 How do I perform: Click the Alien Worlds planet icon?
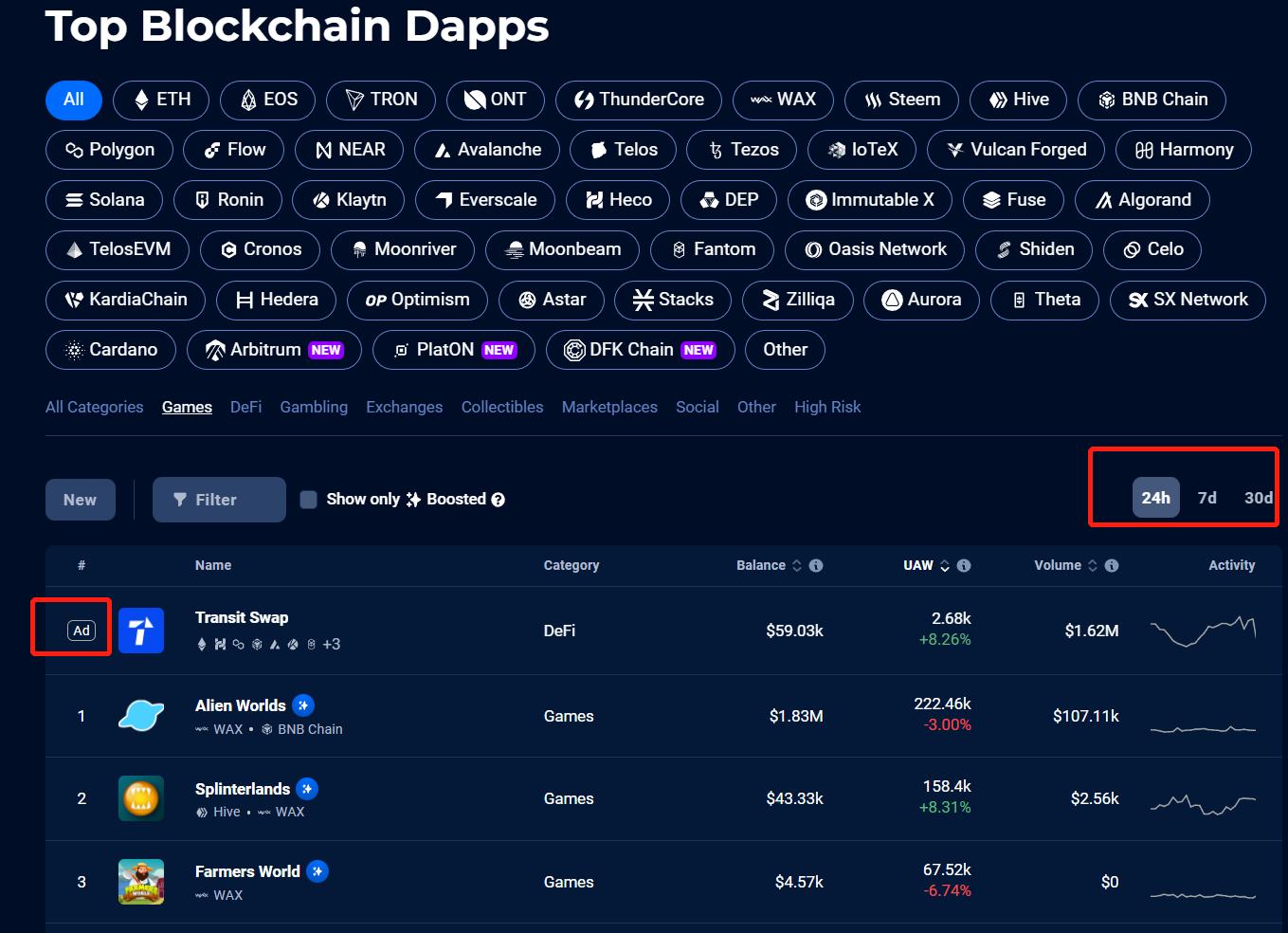(x=141, y=716)
